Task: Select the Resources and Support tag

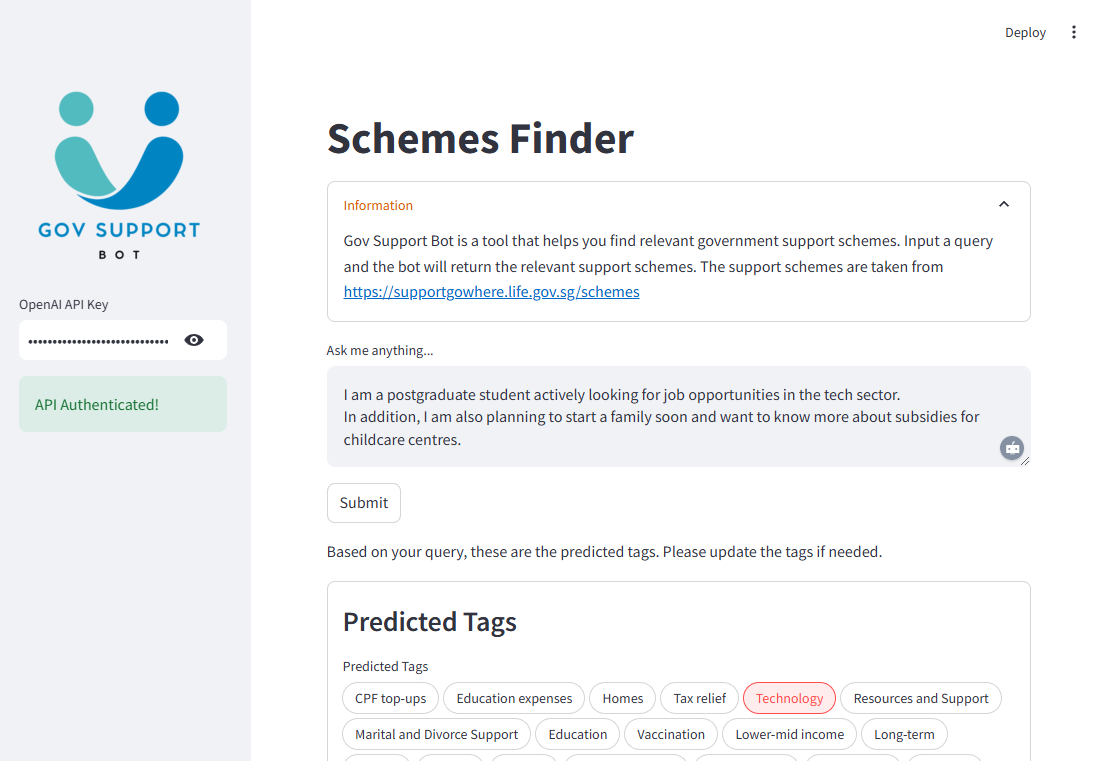Action: pyautogui.click(x=920, y=698)
